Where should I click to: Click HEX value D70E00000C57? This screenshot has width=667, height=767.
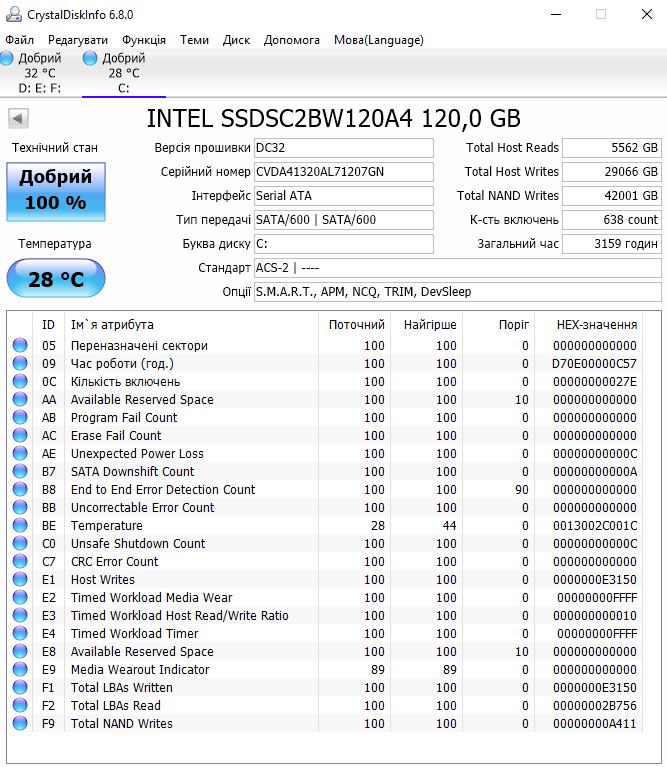[x=594, y=363]
